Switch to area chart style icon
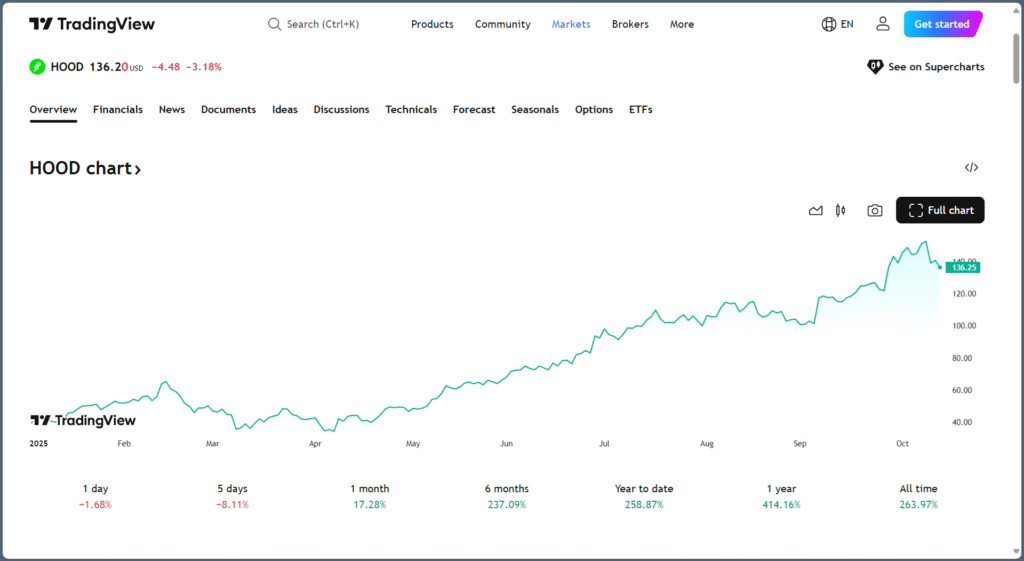The width and height of the screenshot is (1024, 561). (815, 210)
